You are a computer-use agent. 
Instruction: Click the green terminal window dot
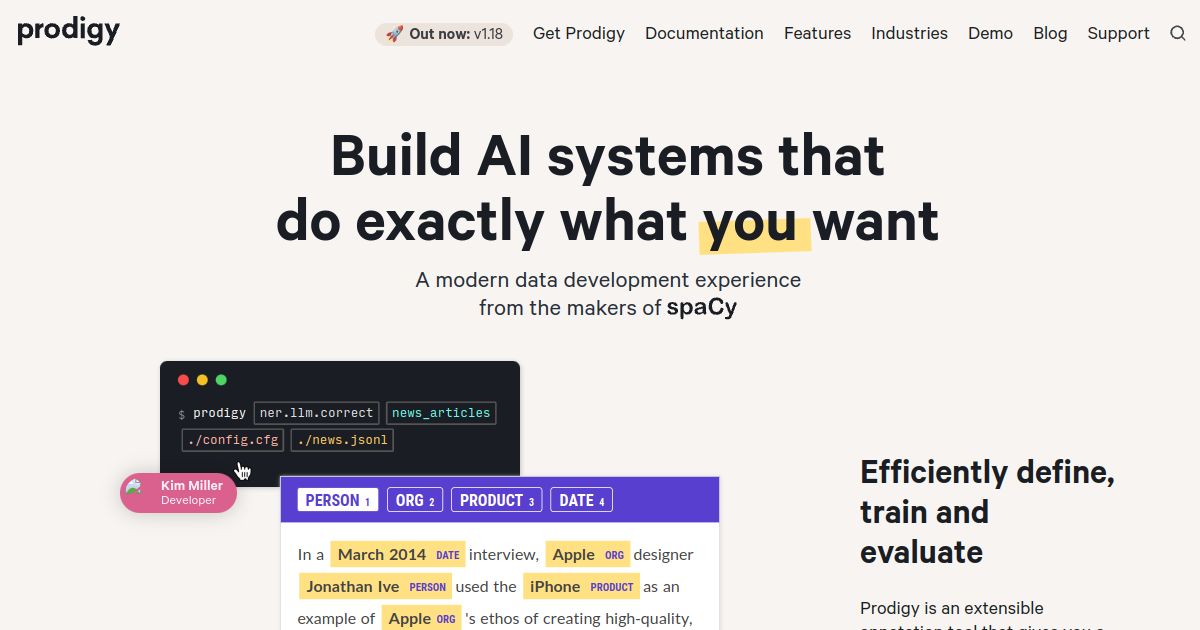221,380
